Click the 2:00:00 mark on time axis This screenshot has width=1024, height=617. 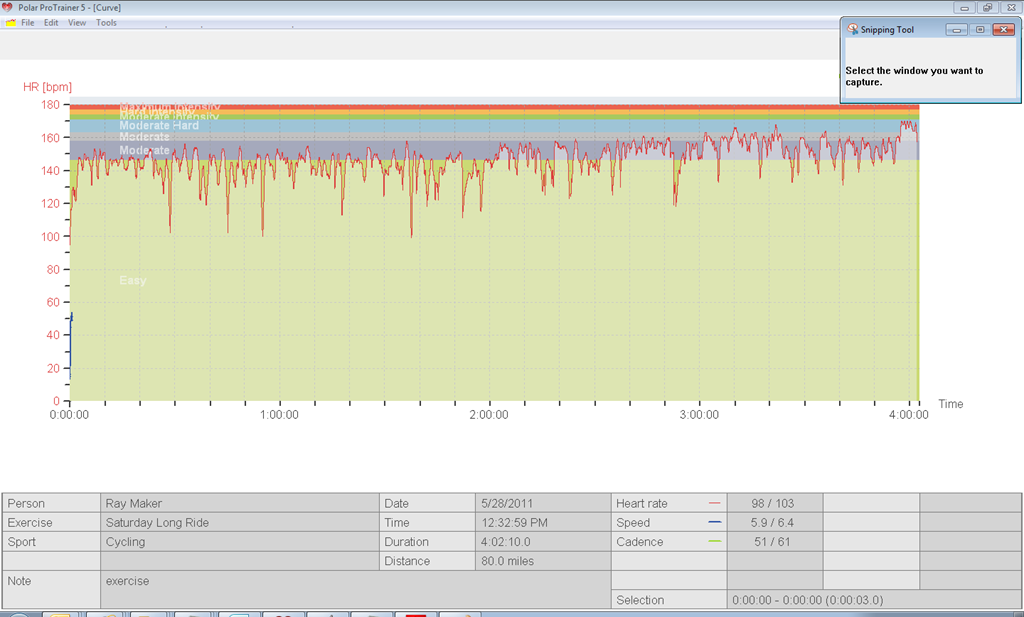click(489, 415)
